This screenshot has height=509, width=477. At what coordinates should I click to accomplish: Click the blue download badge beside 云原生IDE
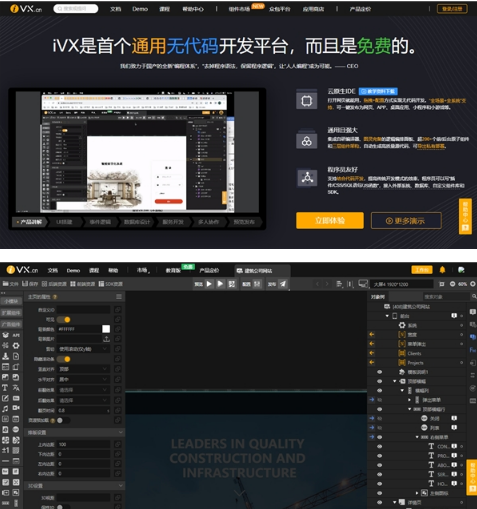378,91
